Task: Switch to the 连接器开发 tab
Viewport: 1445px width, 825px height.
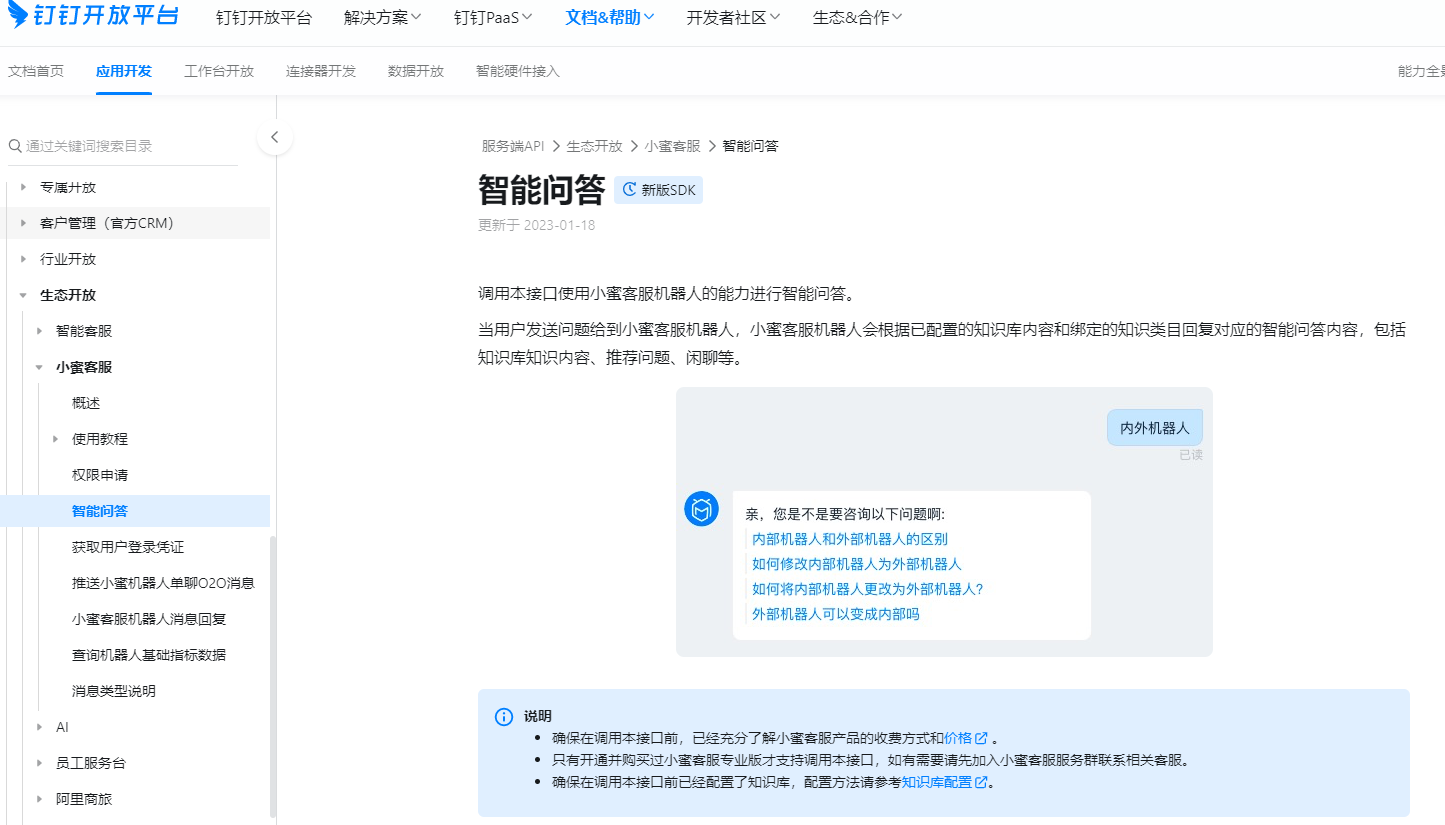Action: point(321,71)
